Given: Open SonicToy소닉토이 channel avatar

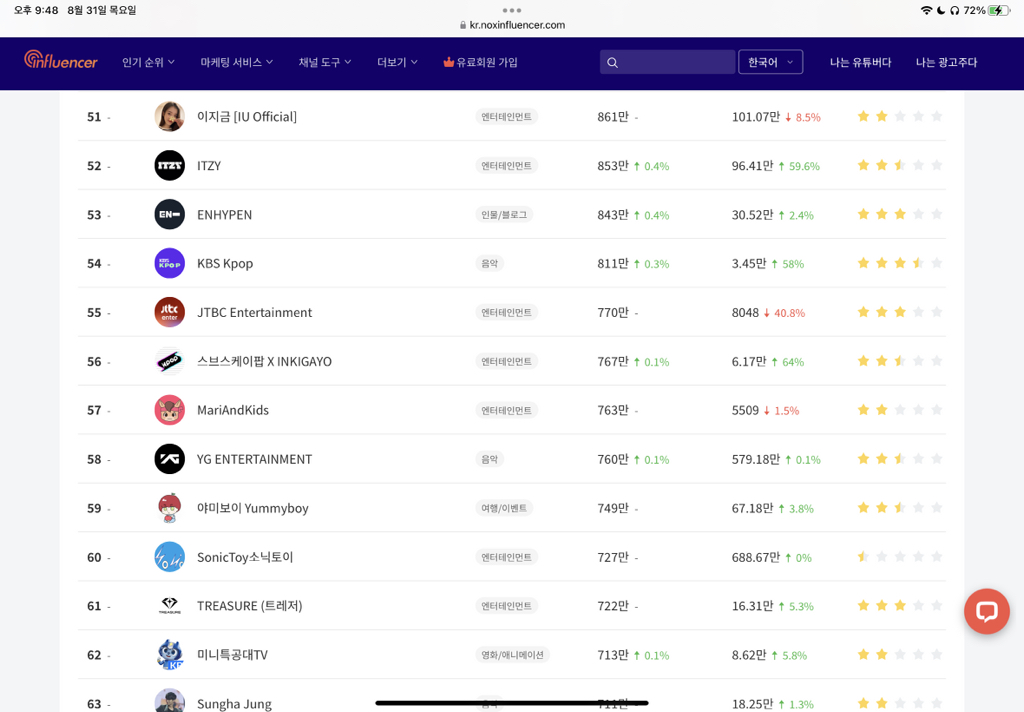Looking at the screenshot, I should tap(169, 557).
